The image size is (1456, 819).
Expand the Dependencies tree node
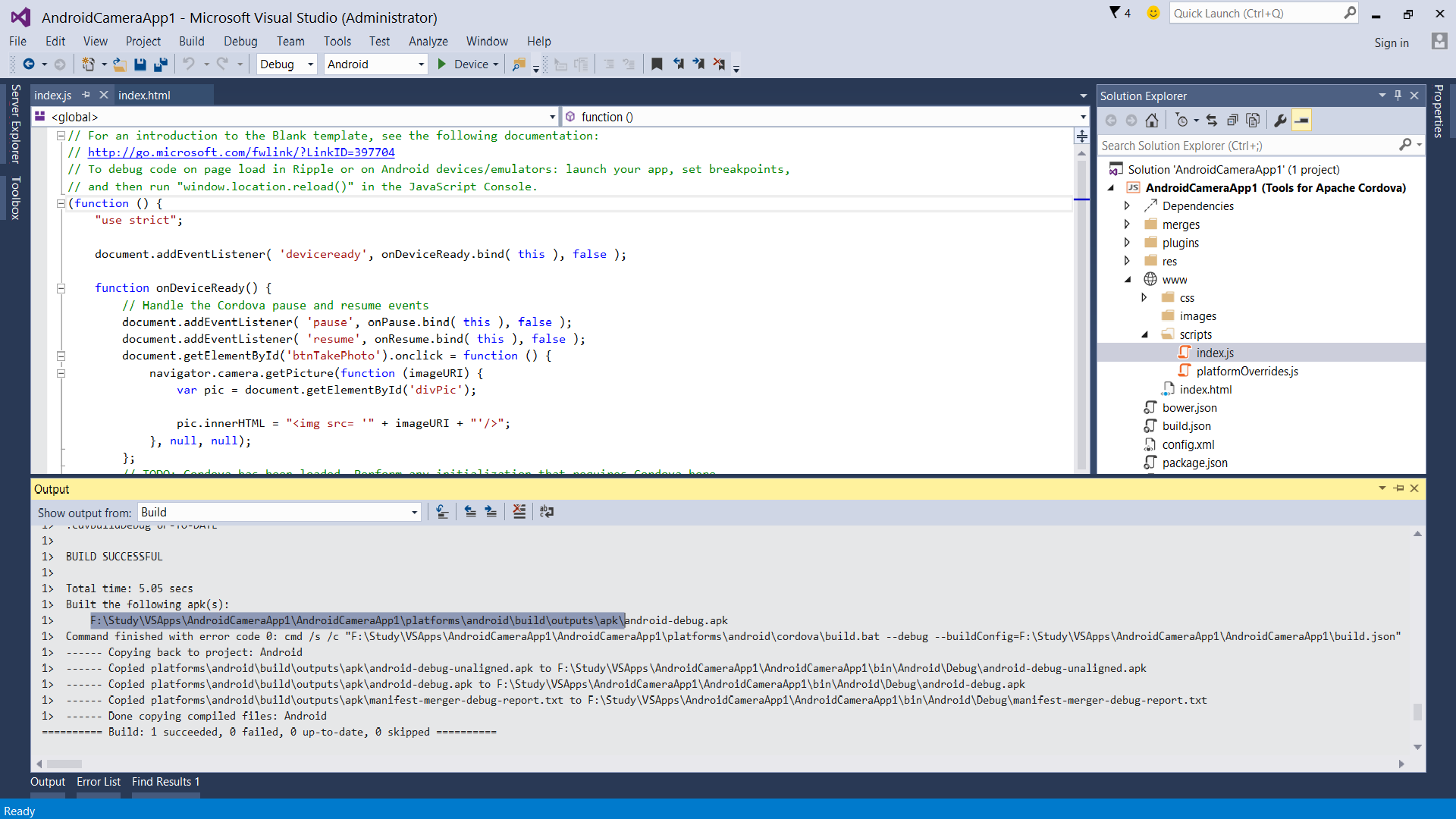[1128, 206]
